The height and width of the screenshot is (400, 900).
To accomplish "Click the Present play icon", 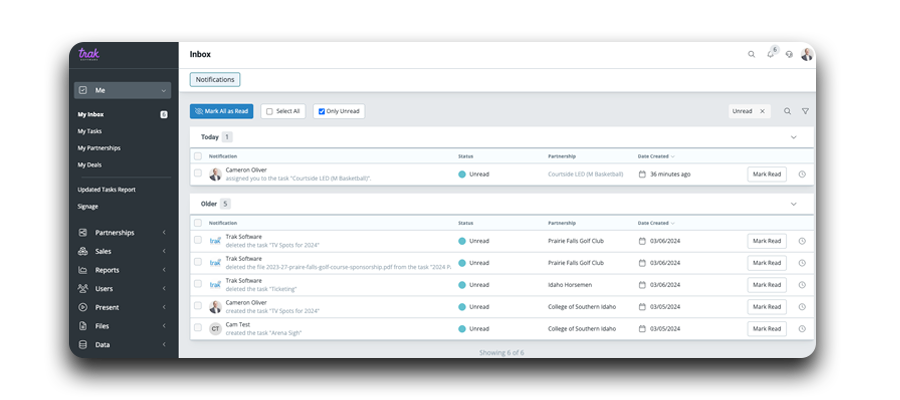I will 83,308.
